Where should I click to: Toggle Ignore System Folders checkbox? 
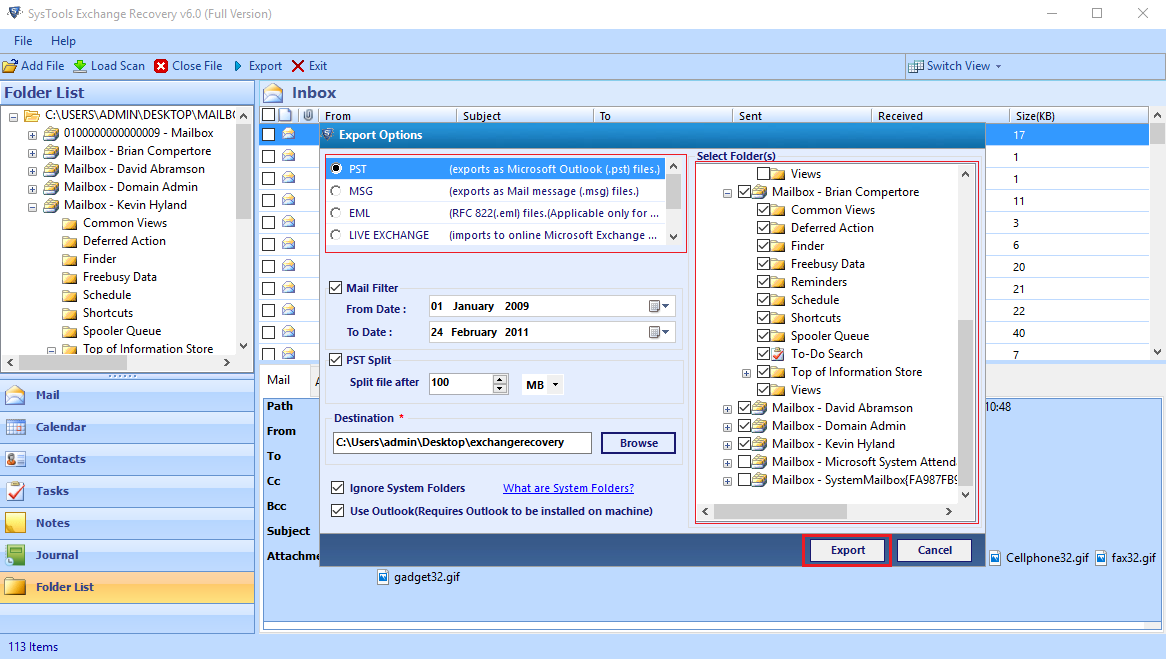point(338,488)
